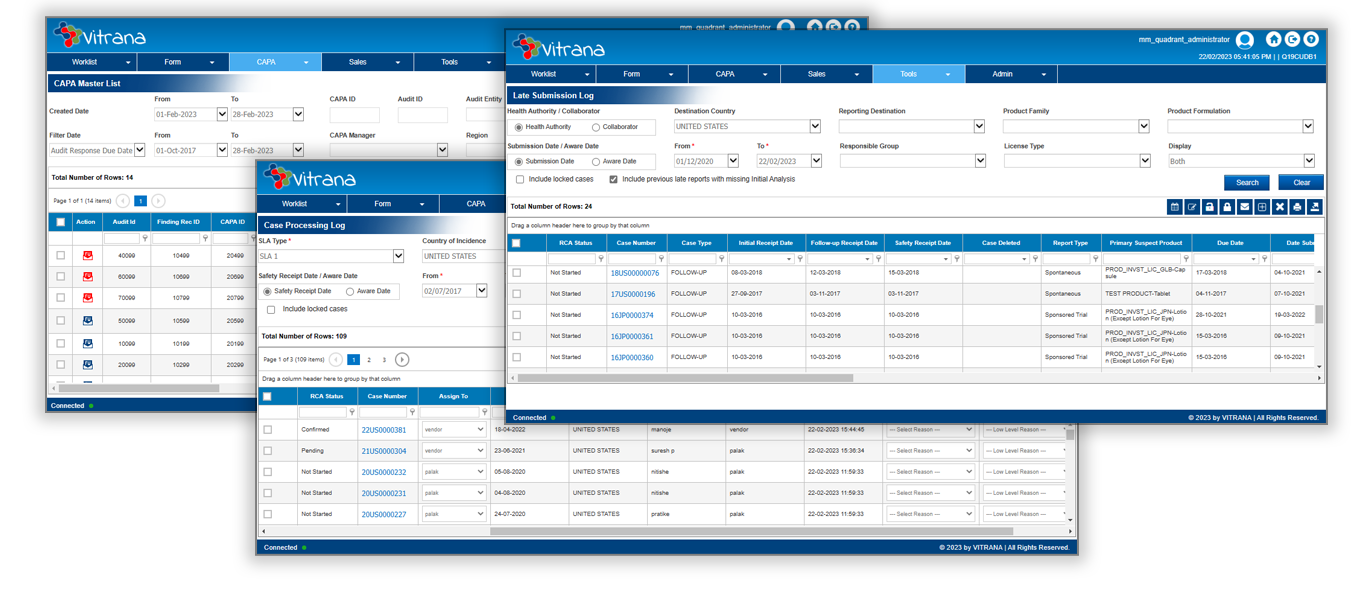Open the Sales menu in Late Submission window
This screenshot has height=589, width=1366.
[825, 74]
